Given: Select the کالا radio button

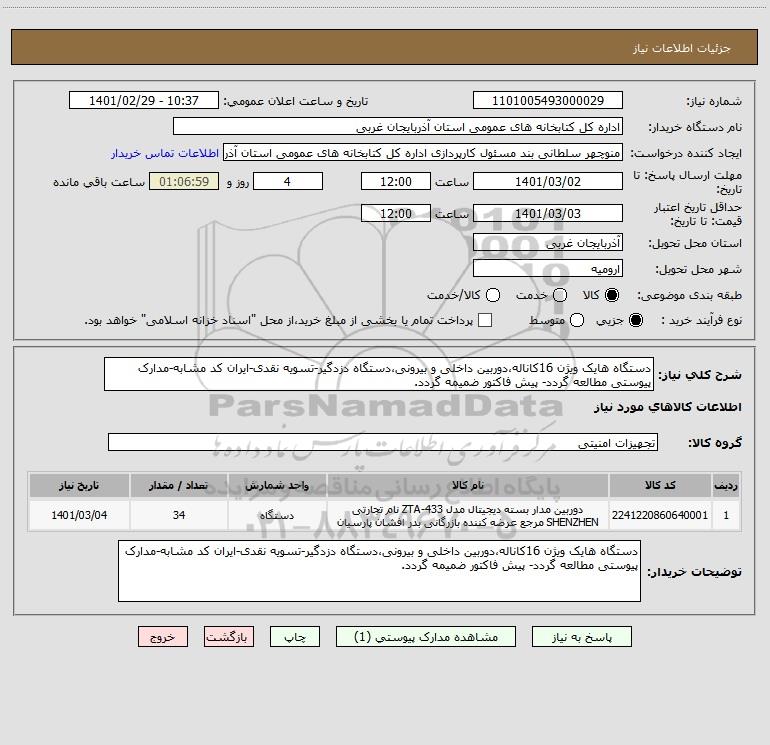Looking at the screenshot, I should pos(612,295).
